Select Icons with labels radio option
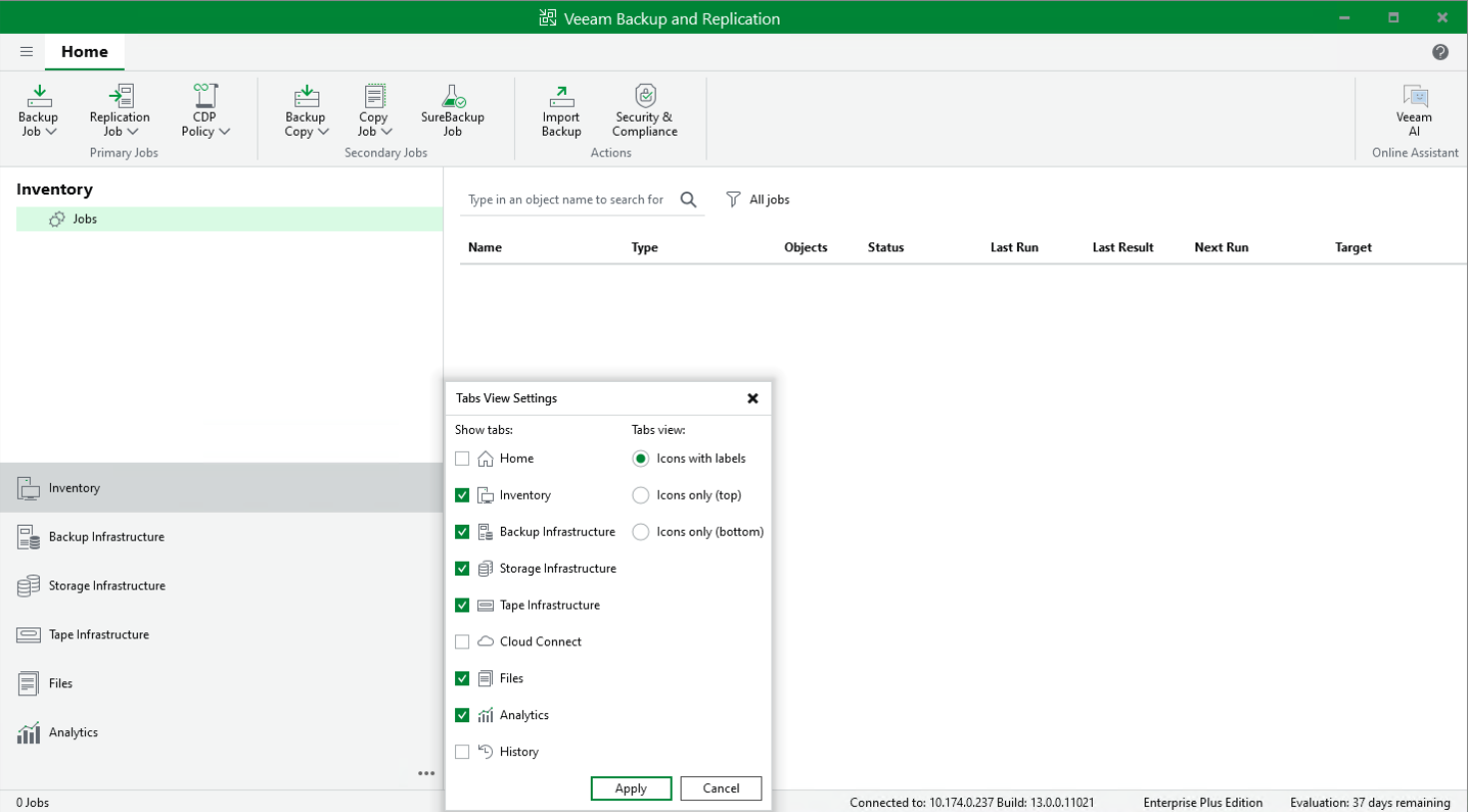This screenshot has height=812, width=1468. 641,459
